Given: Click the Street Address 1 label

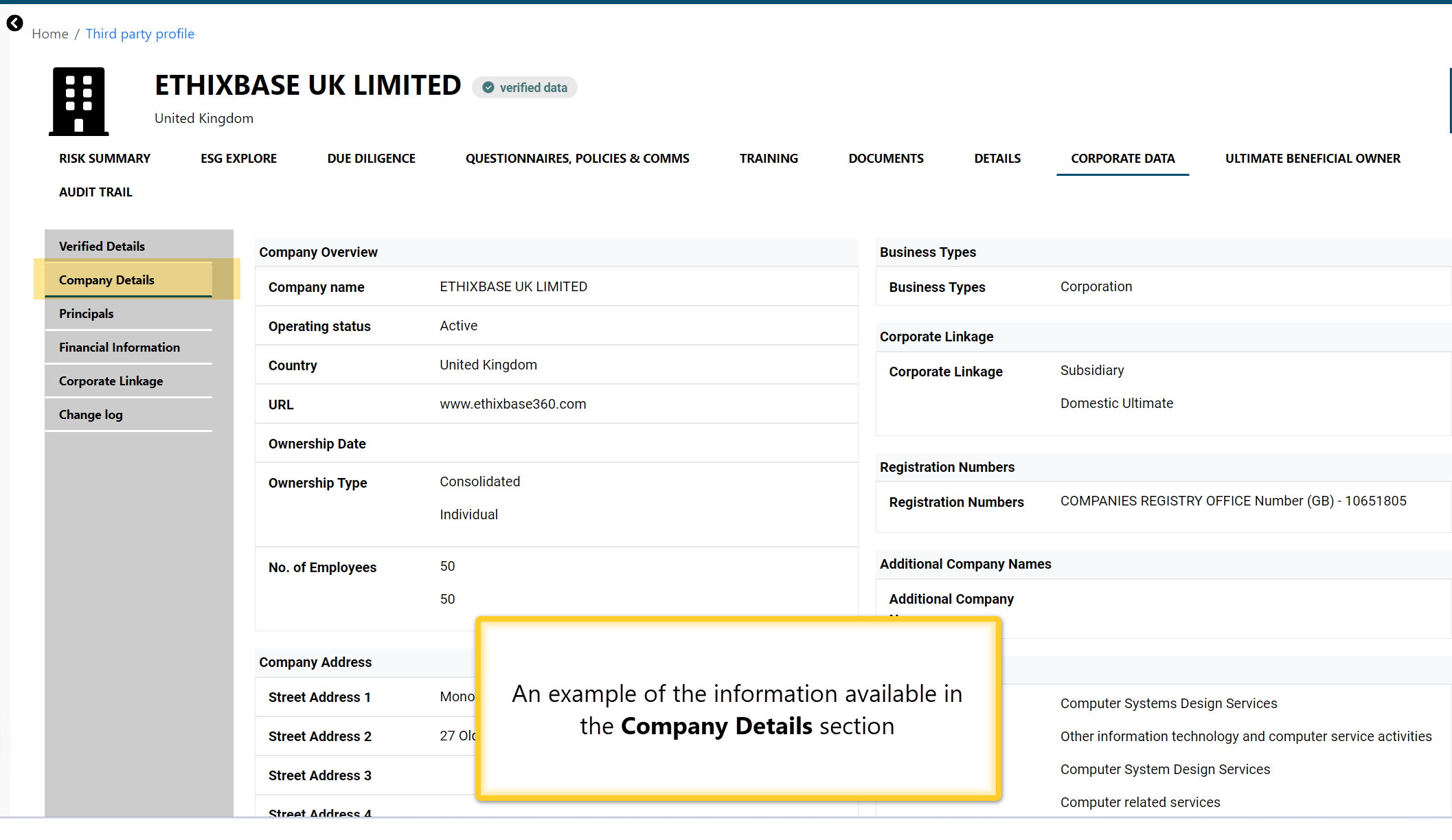Looking at the screenshot, I should 319,697.
